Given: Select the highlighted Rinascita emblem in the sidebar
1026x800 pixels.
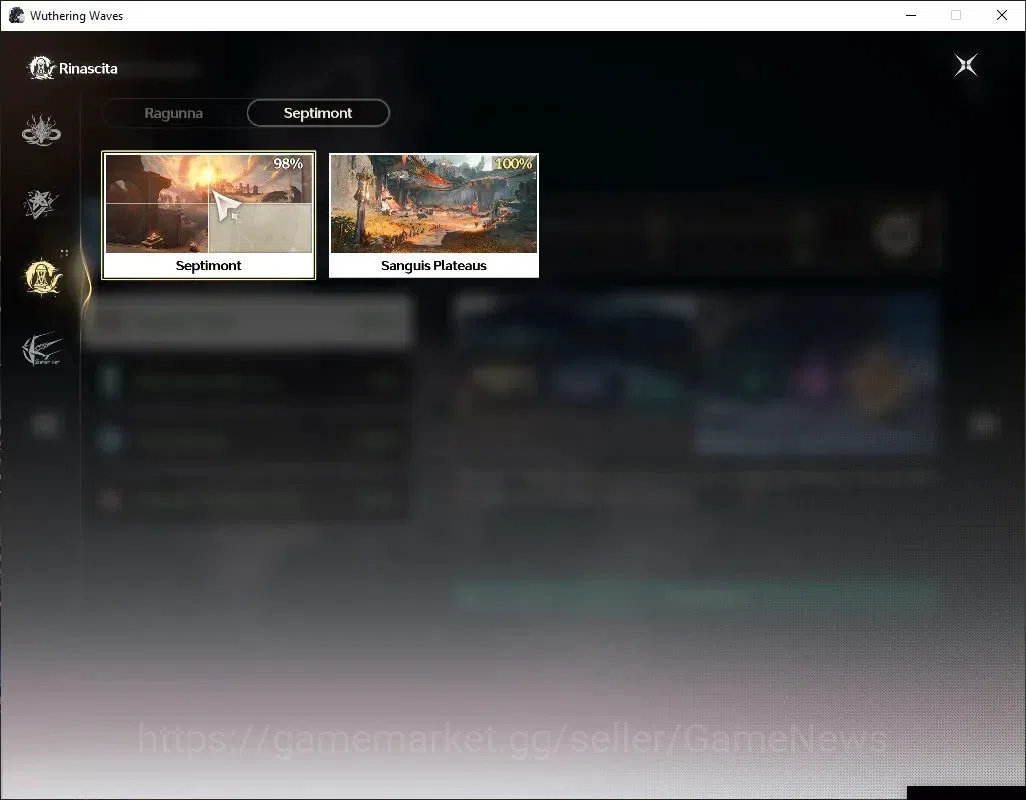Looking at the screenshot, I should pos(43,277).
